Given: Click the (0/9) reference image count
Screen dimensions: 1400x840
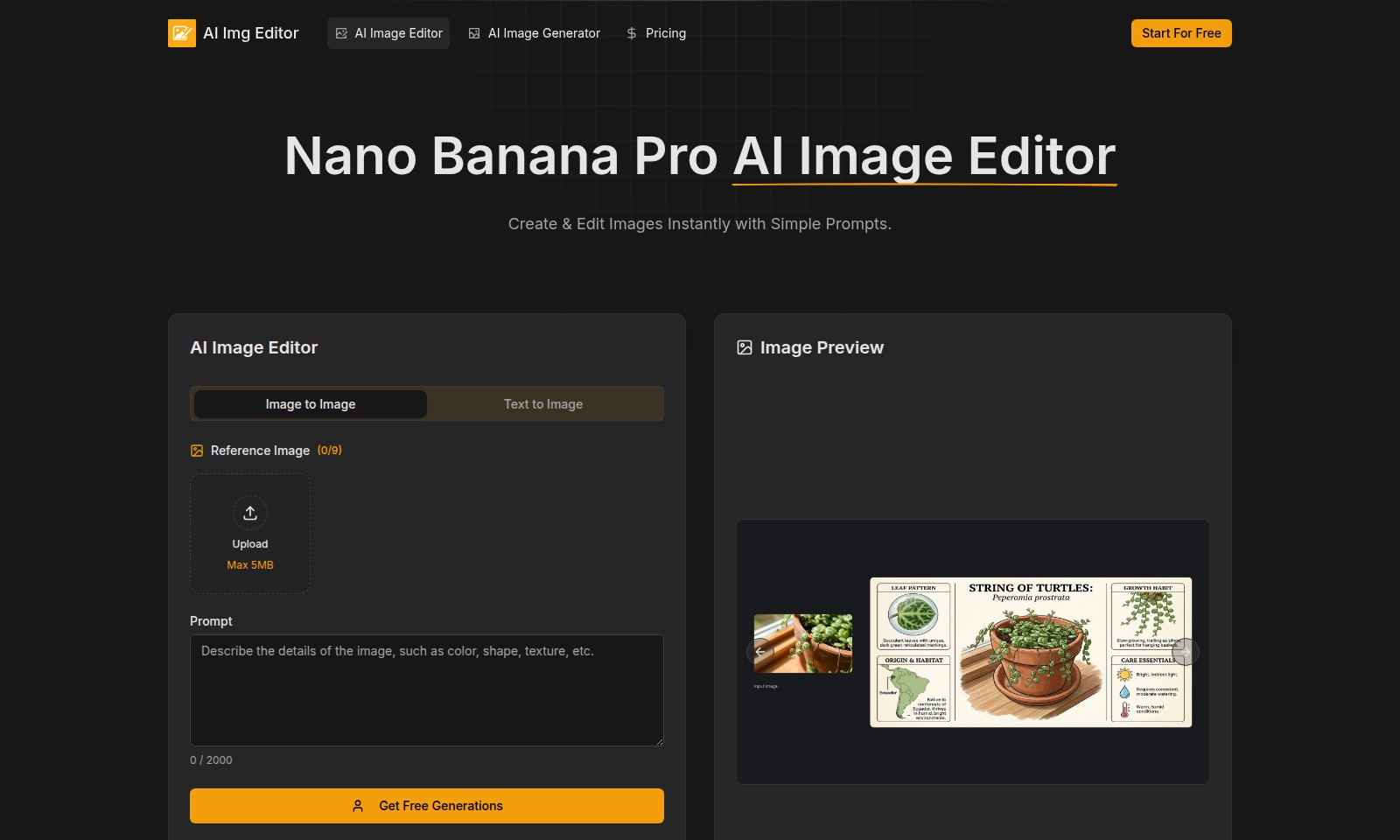Looking at the screenshot, I should 330,451.
